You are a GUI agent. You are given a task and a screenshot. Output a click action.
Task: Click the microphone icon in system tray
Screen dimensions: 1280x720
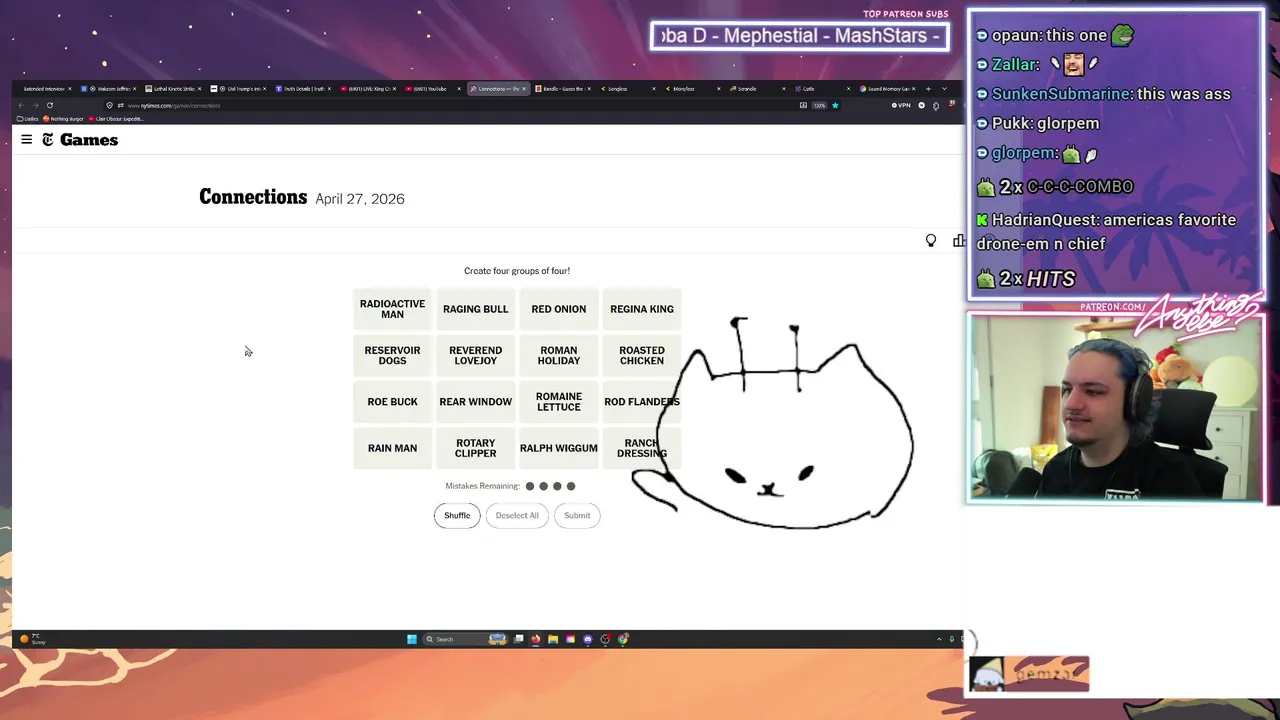[954, 639]
